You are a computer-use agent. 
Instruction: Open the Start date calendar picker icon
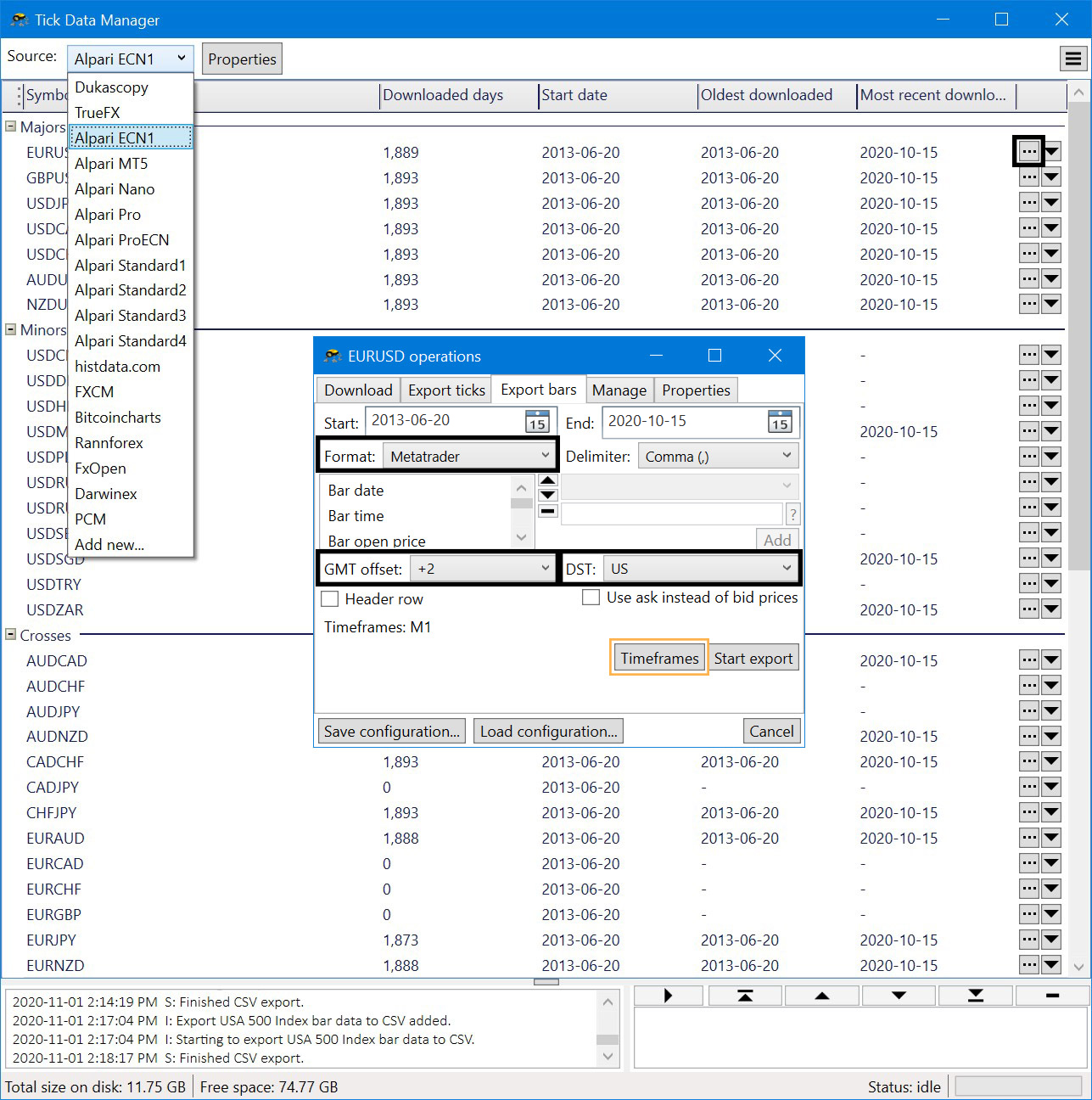tap(537, 421)
